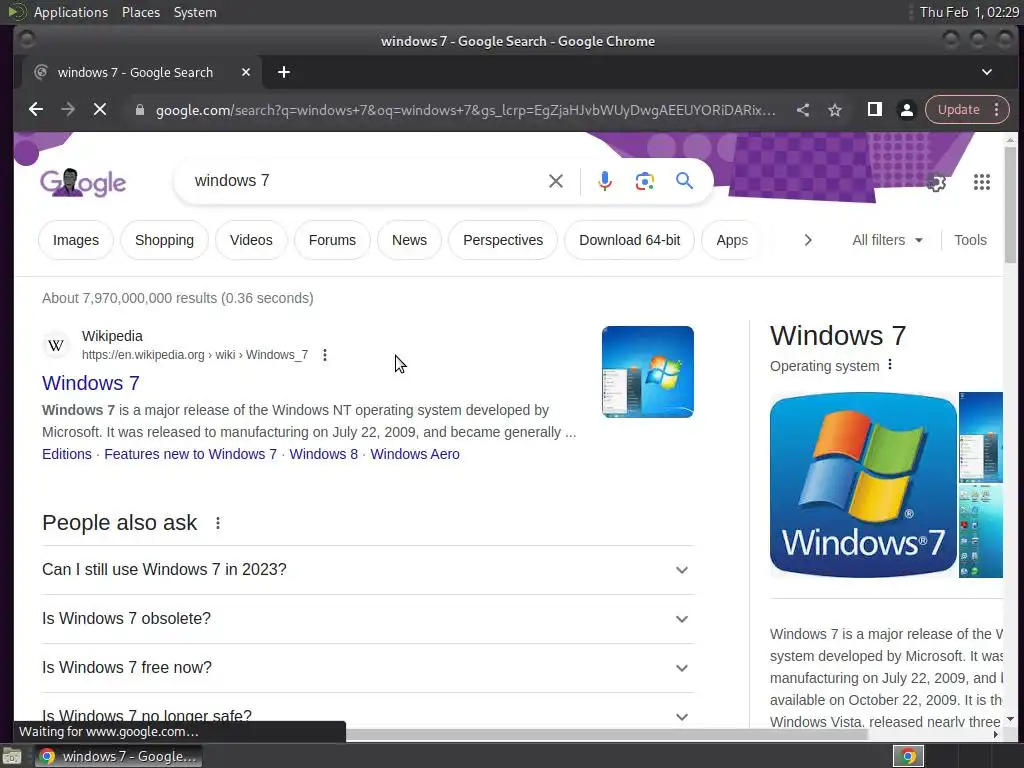The image size is (1024, 768).
Task: Open Chrome three-dot menu beside Update
Action: tap(997, 110)
